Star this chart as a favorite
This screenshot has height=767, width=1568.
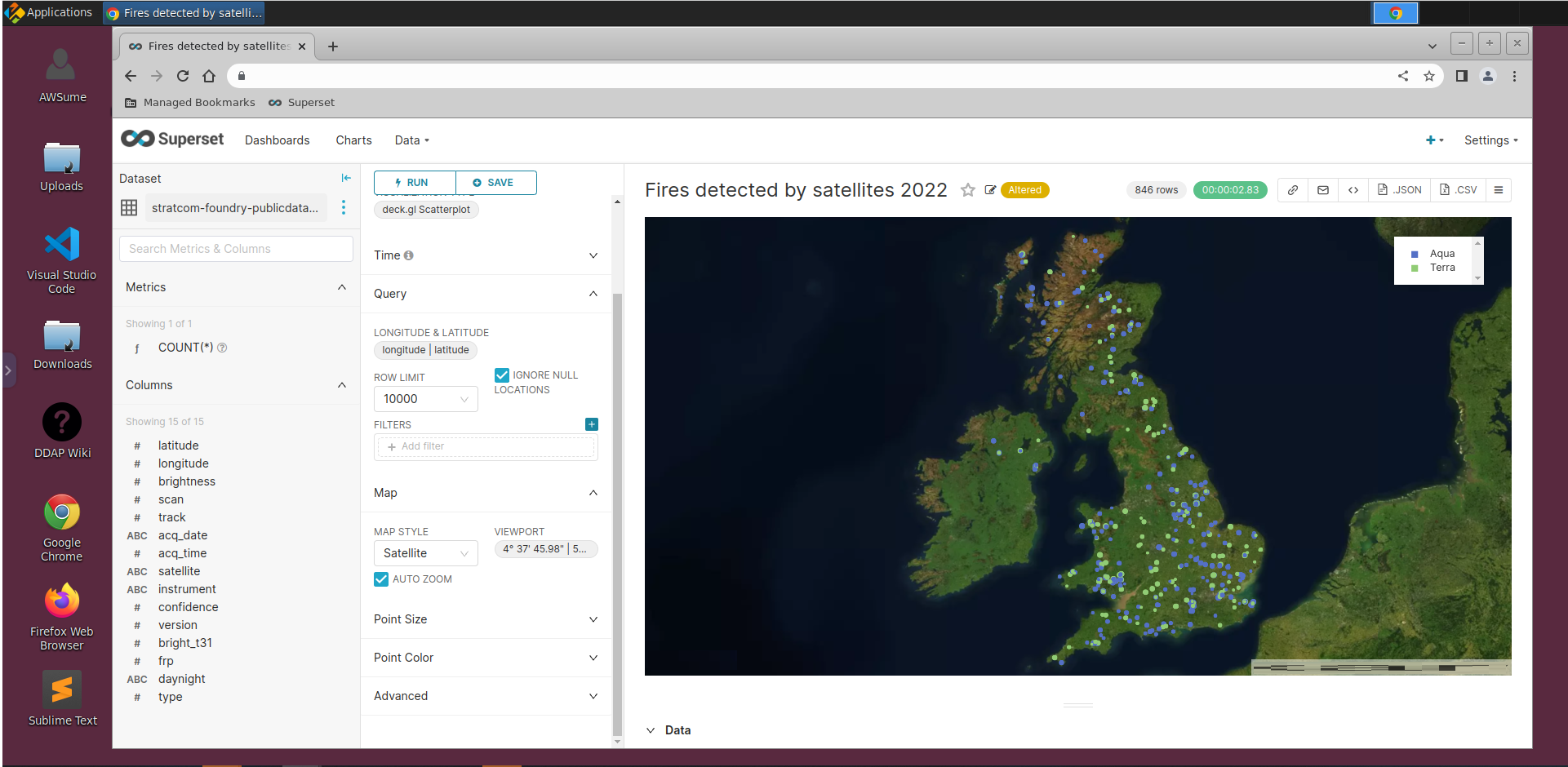968,190
